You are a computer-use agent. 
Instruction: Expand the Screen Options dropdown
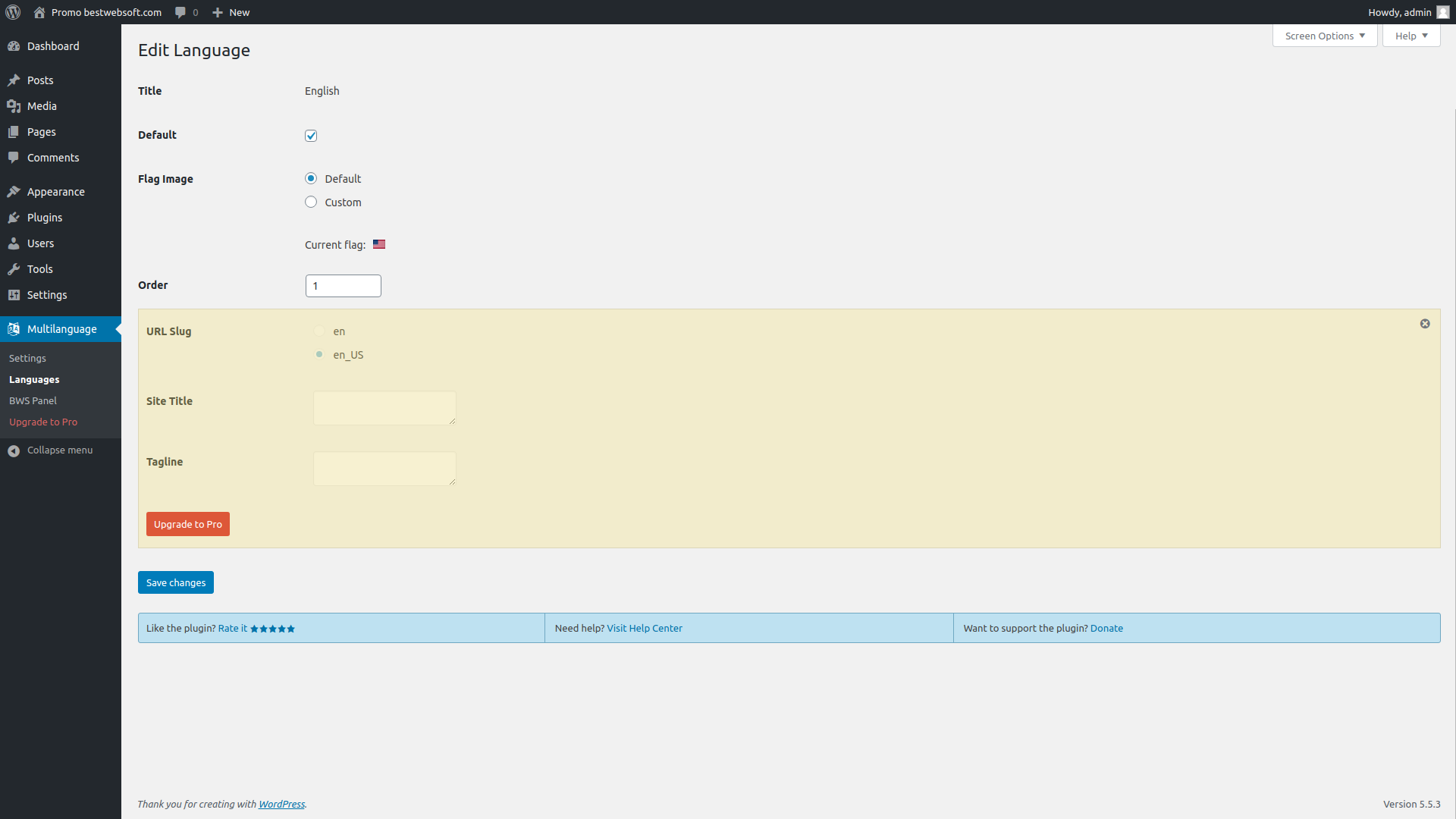click(1325, 36)
